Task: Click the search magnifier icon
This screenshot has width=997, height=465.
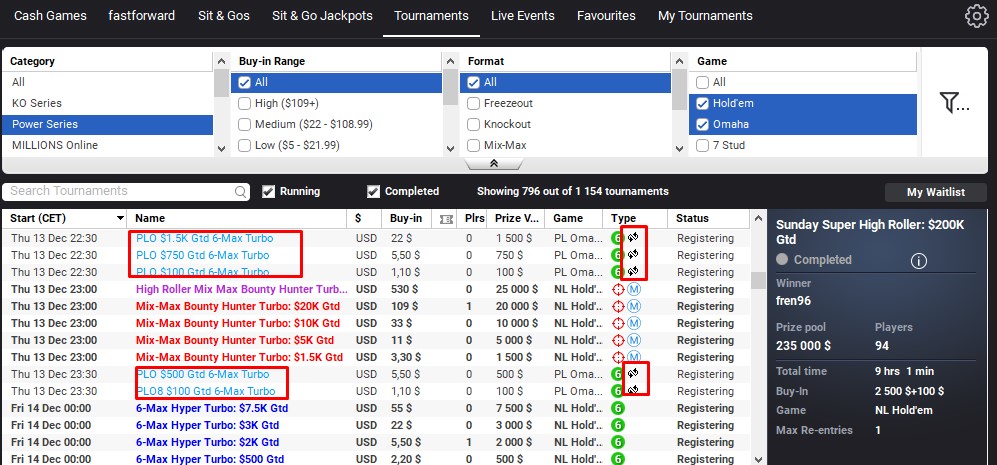Action: tap(241, 191)
